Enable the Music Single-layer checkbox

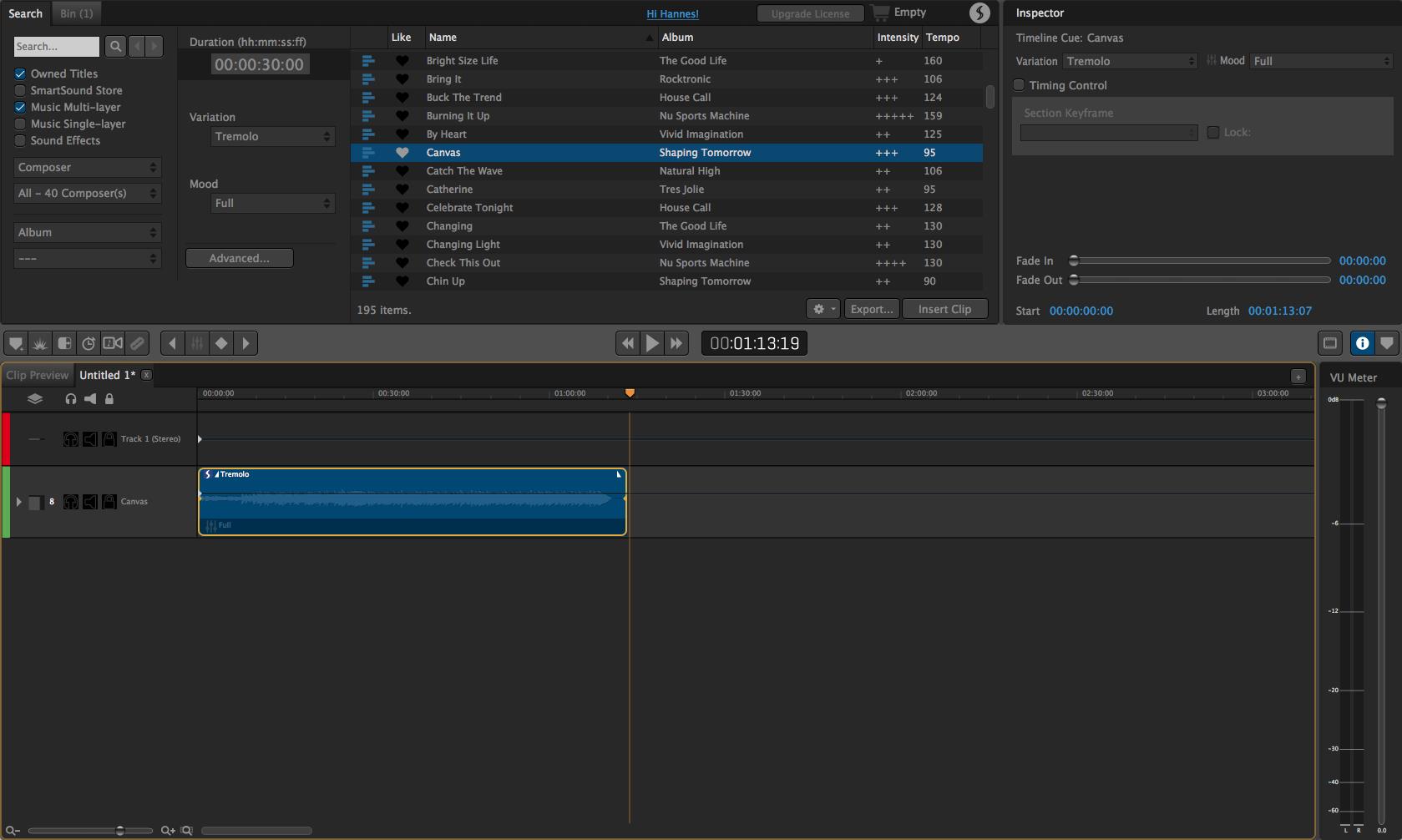tap(20, 124)
